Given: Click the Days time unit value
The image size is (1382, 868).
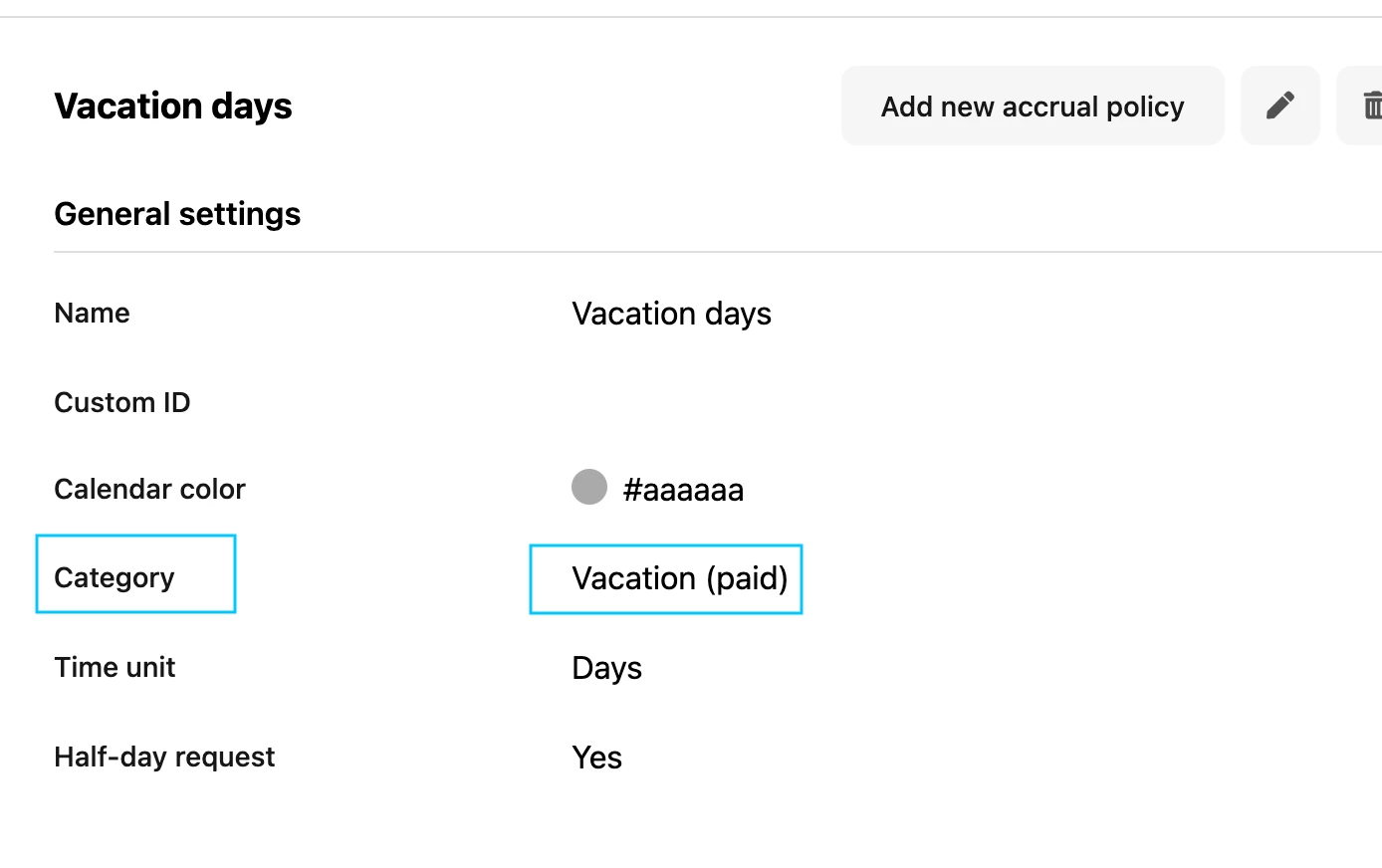Looking at the screenshot, I should click(607, 668).
